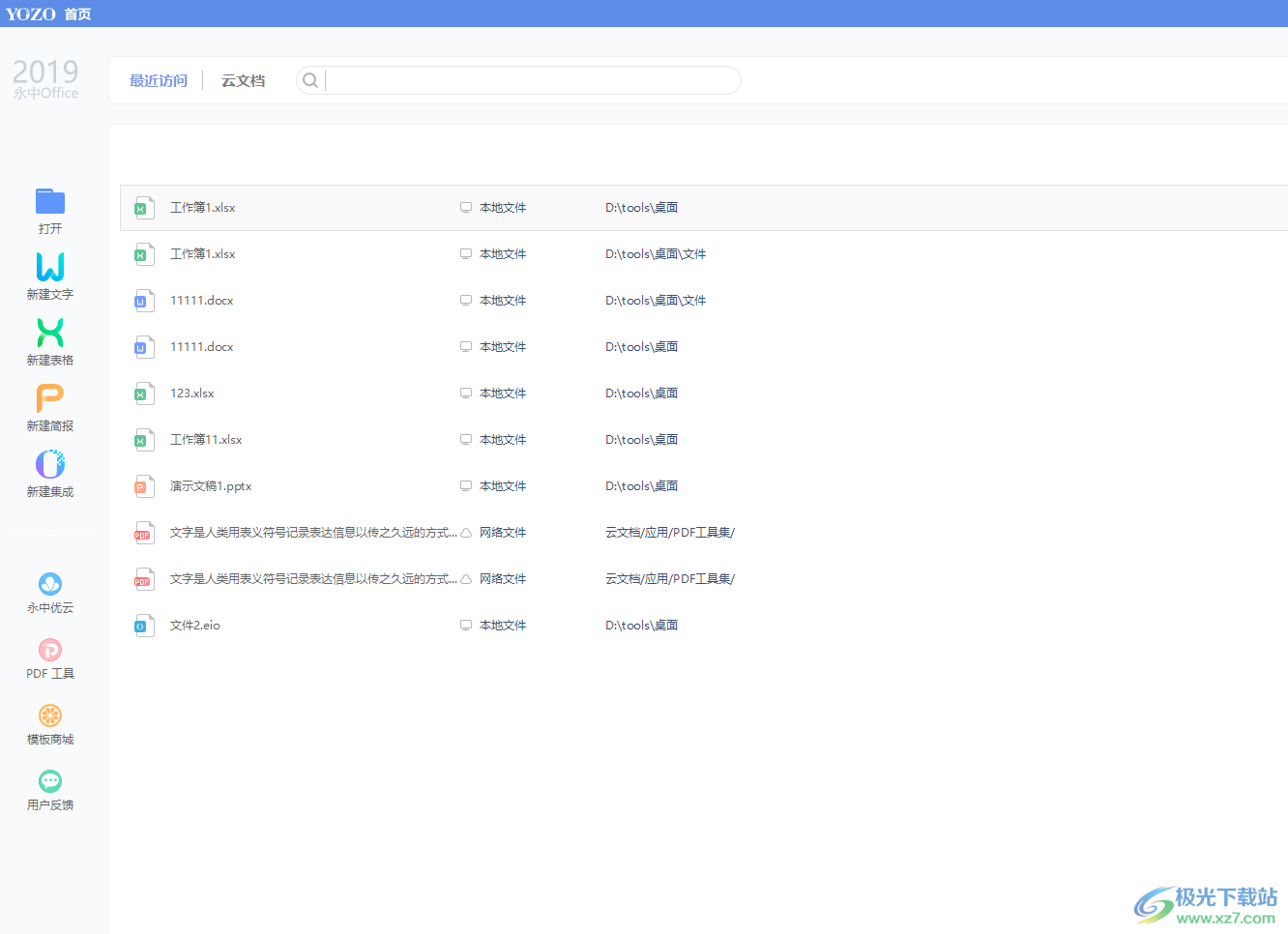Click the cloud icon on first network file row

click(x=466, y=533)
